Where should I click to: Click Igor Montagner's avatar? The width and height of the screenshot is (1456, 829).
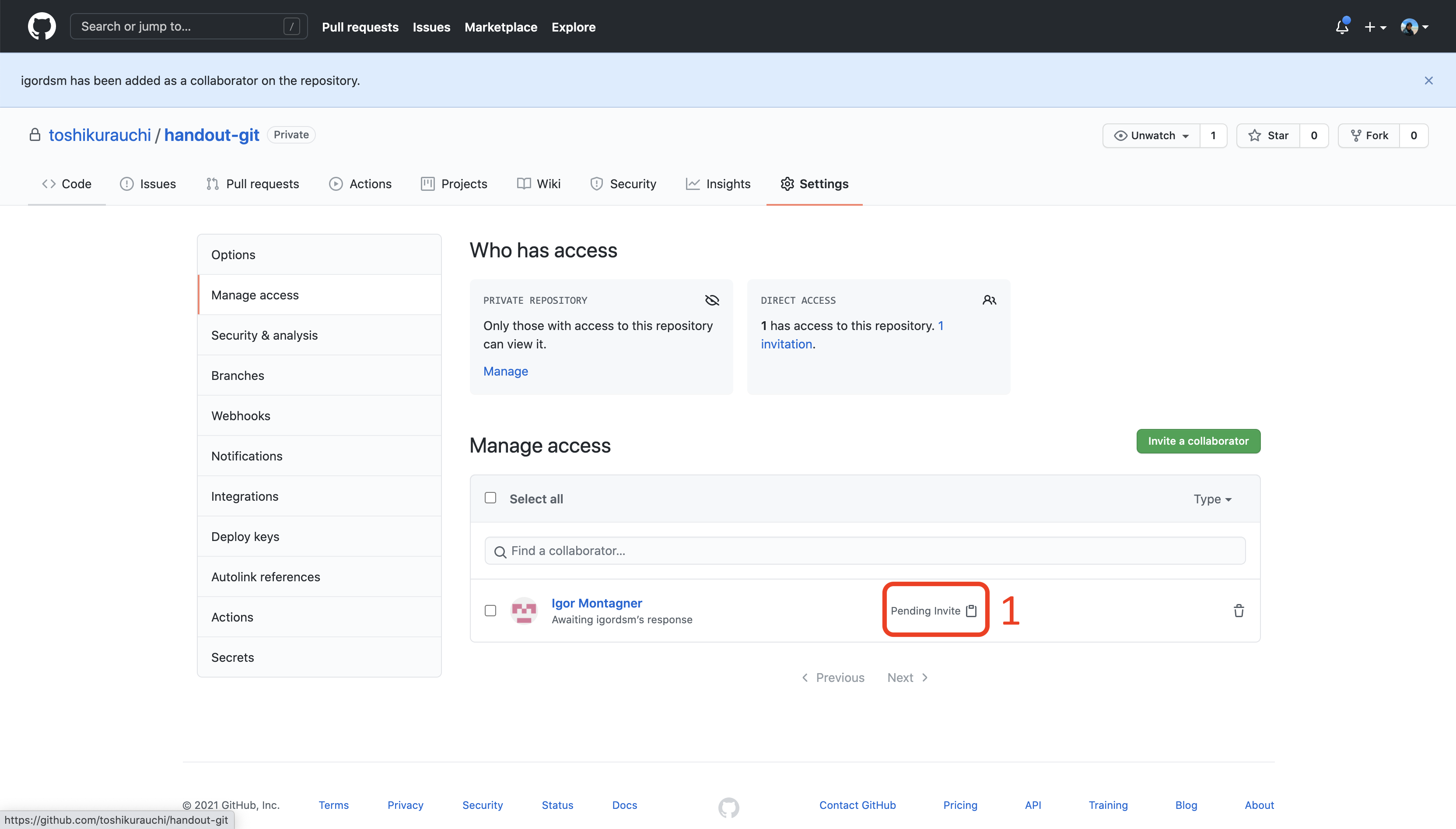tap(524, 610)
